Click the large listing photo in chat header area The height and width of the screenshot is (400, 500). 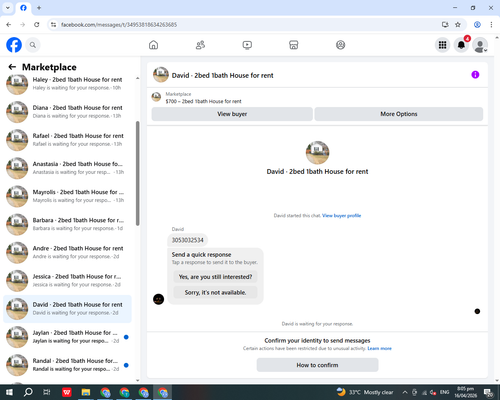pos(317,152)
